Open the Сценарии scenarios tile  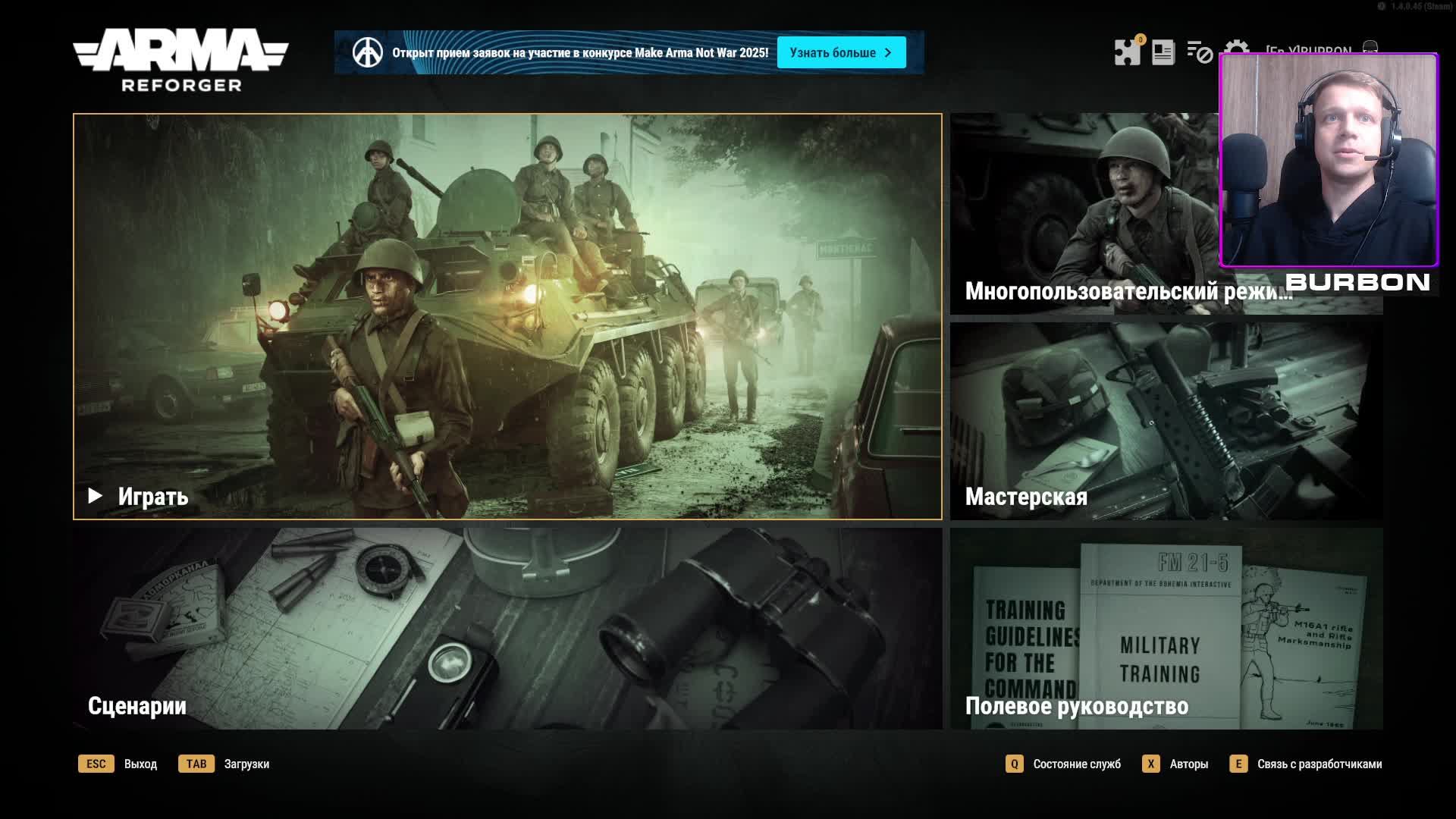507,629
